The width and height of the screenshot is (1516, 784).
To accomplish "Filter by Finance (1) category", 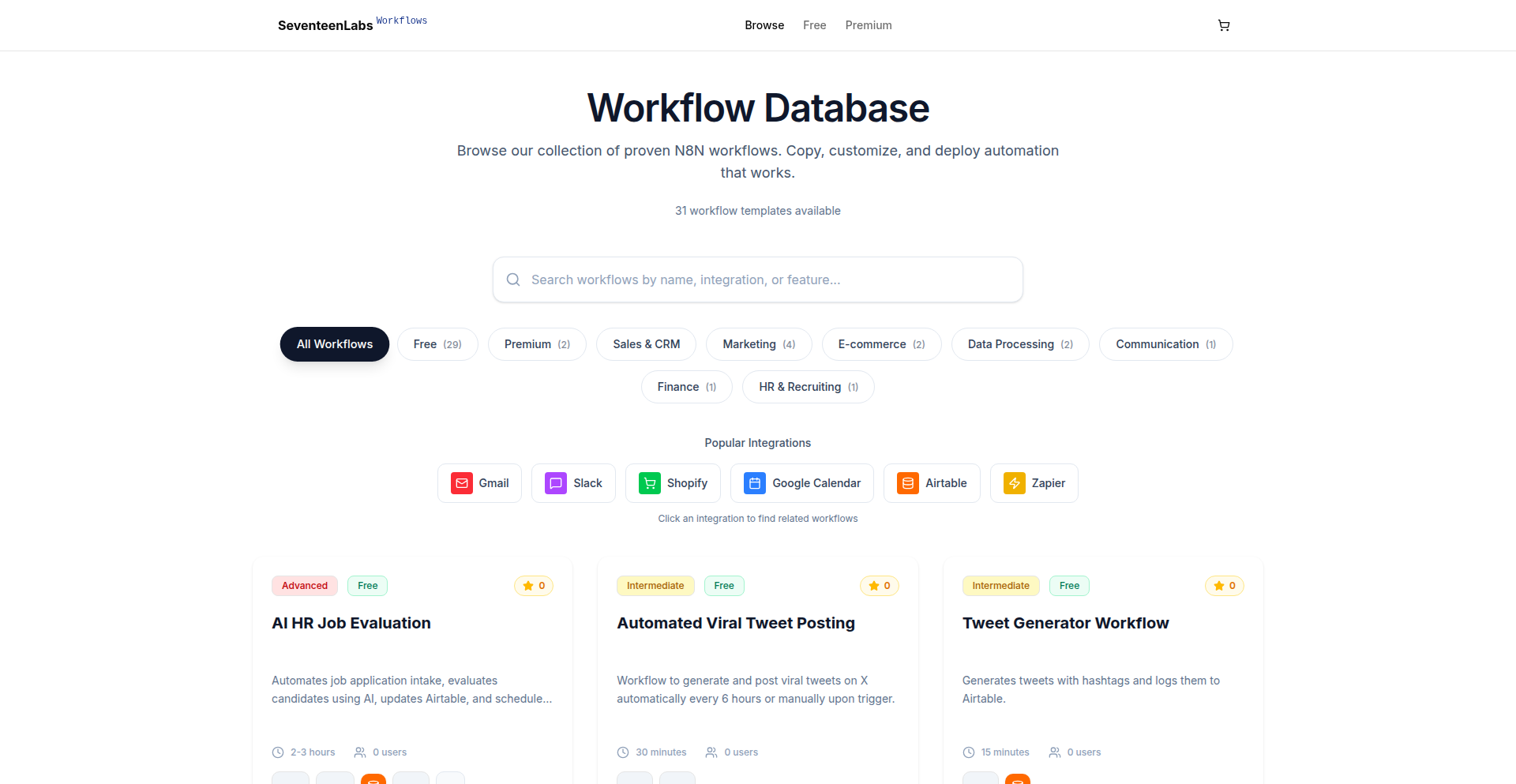I will pos(687,387).
